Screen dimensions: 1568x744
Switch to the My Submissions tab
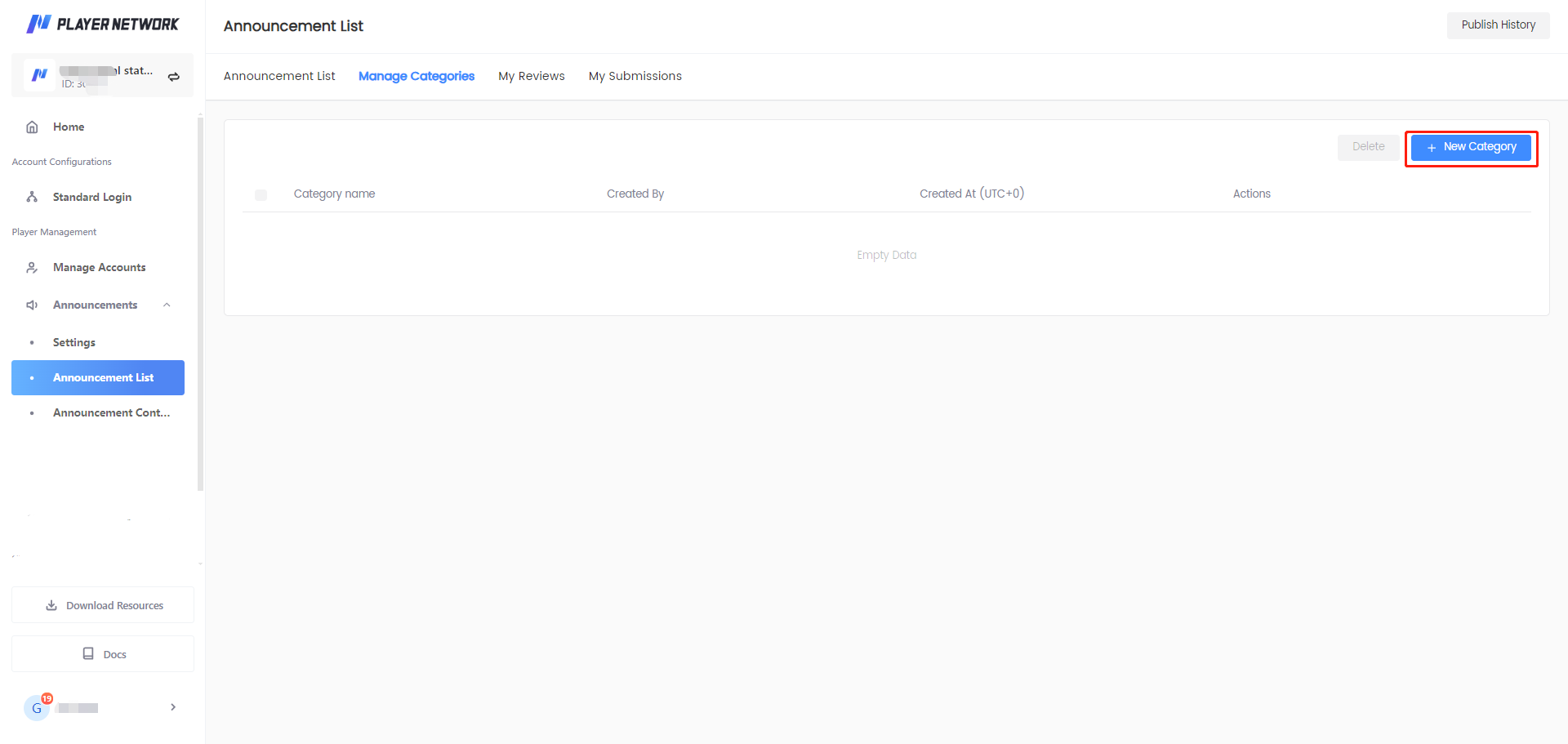[x=635, y=76]
